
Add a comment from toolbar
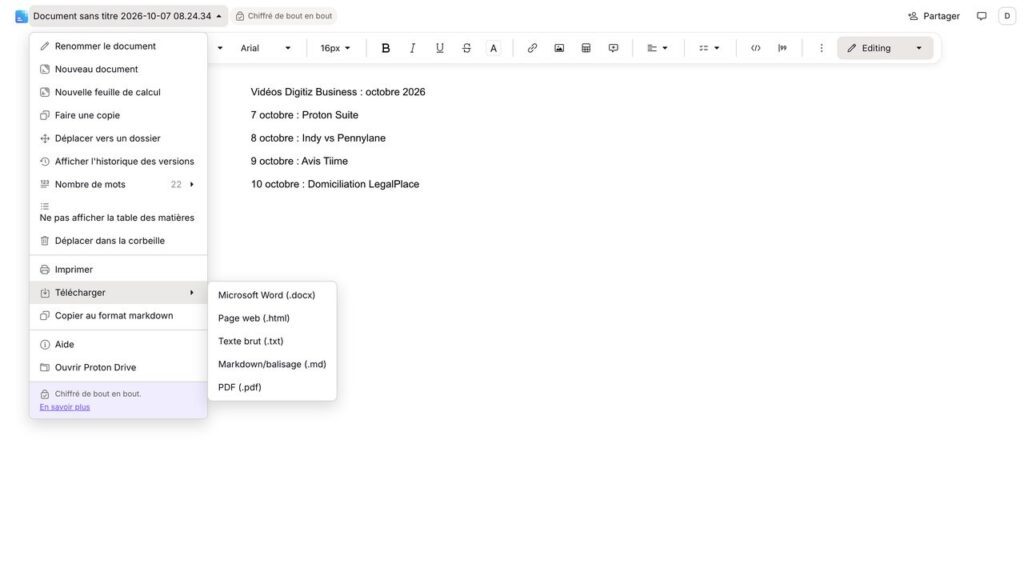point(613,48)
